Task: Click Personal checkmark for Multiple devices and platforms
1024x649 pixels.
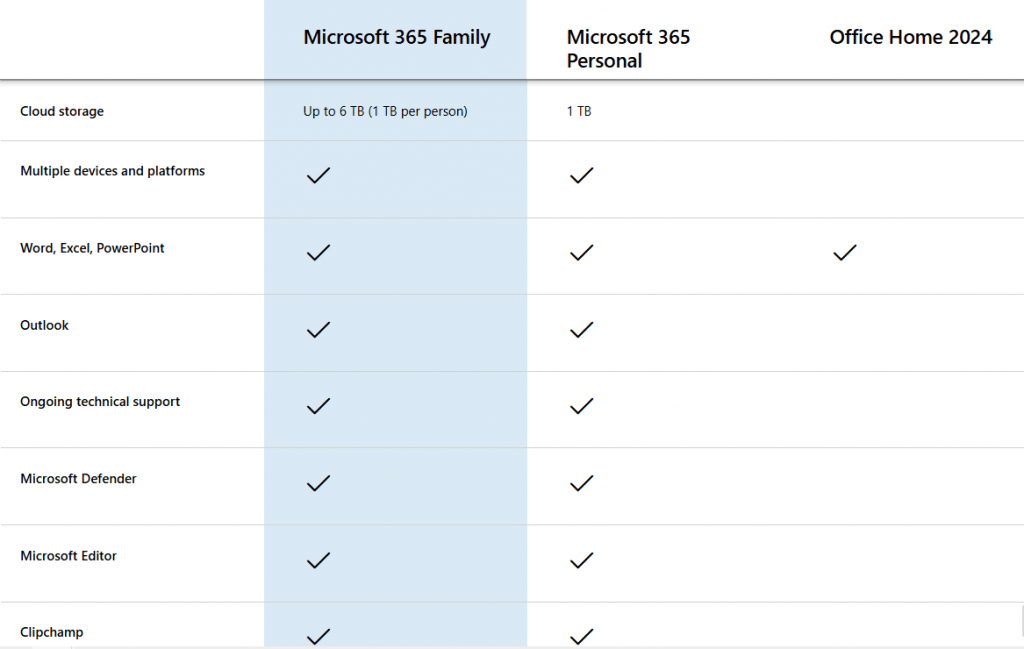Action: click(x=581, y=176)
